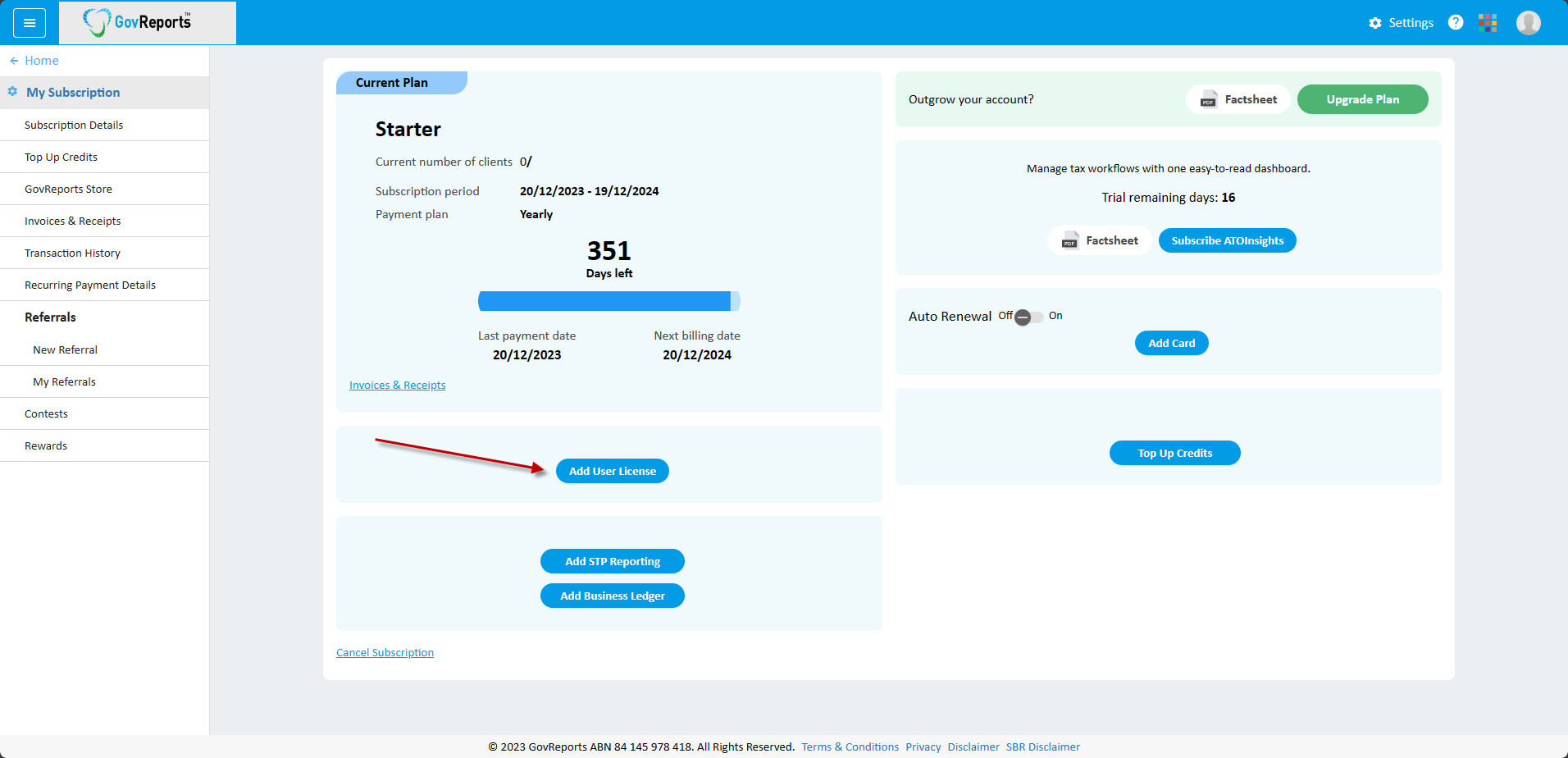
Task: Open Factsheet PDF beside Upgrade Plan
Action: (1238, 99)
